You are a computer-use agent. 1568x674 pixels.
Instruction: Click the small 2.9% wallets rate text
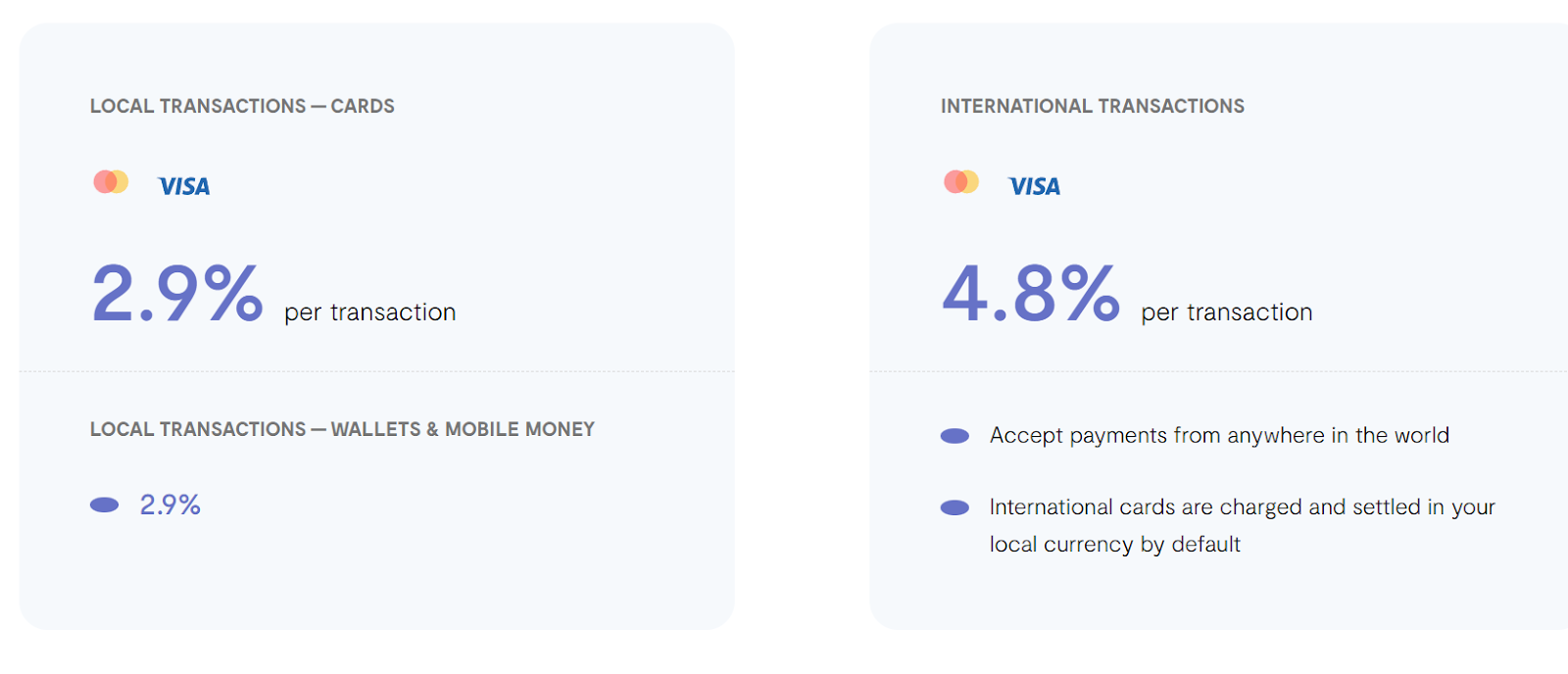pos(171,505)
